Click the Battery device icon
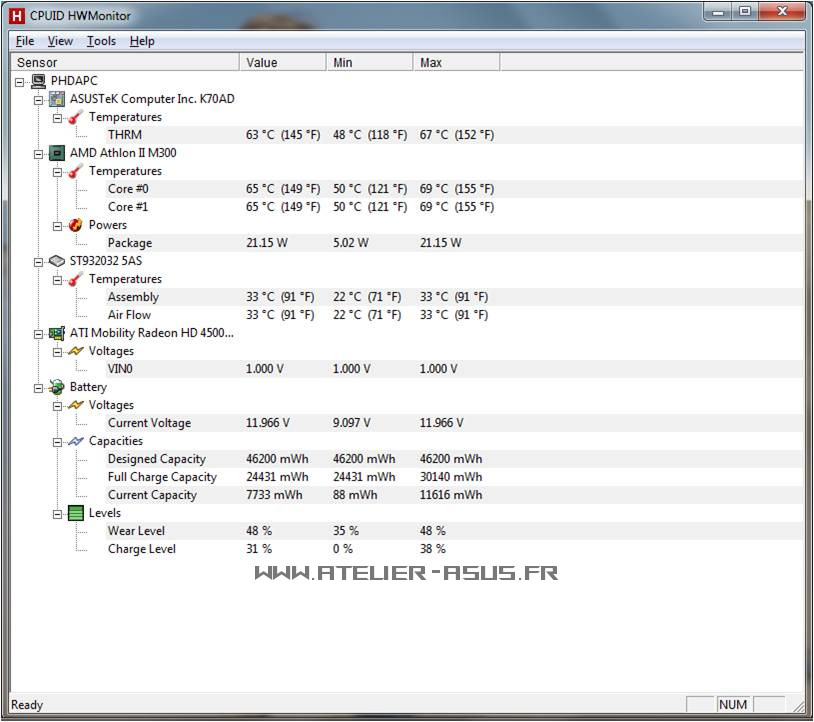The width and height of the screenshot is (814, 722). pos(57,387)
